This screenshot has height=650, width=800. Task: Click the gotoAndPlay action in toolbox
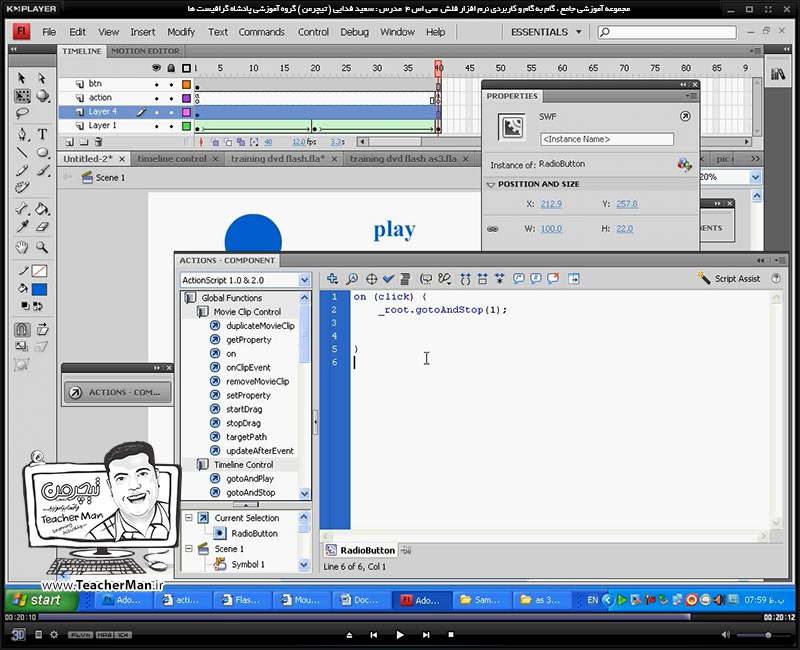[x=250, y=479]
